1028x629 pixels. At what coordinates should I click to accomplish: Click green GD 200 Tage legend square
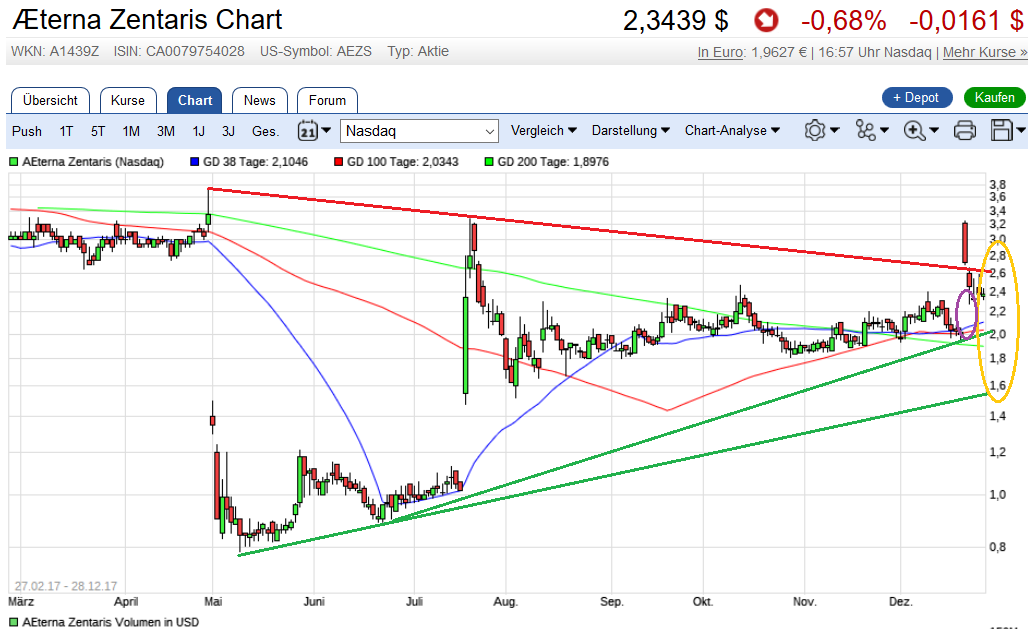(x=488, y=161)
